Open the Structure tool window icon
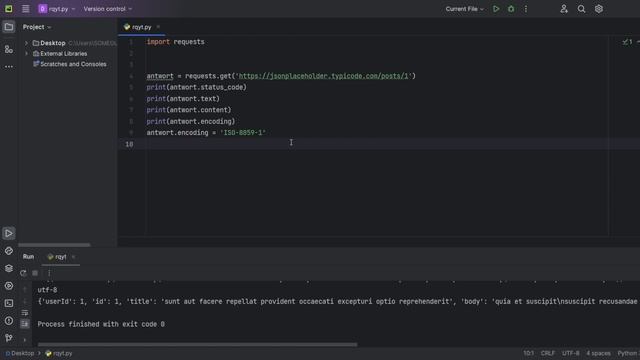 click(9, 49)
